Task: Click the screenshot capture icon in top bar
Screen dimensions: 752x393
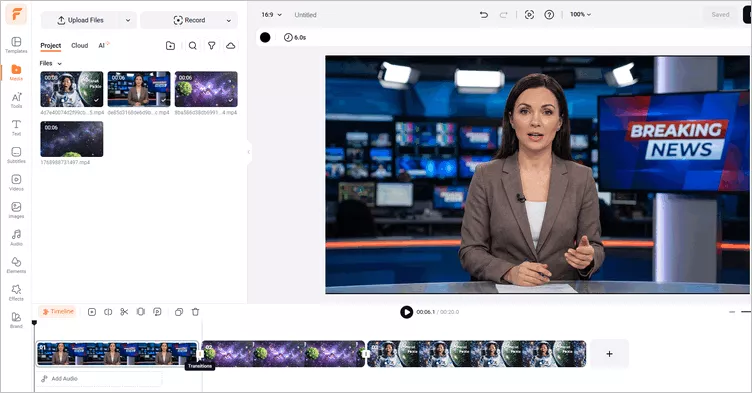Action: click(529, 15)
